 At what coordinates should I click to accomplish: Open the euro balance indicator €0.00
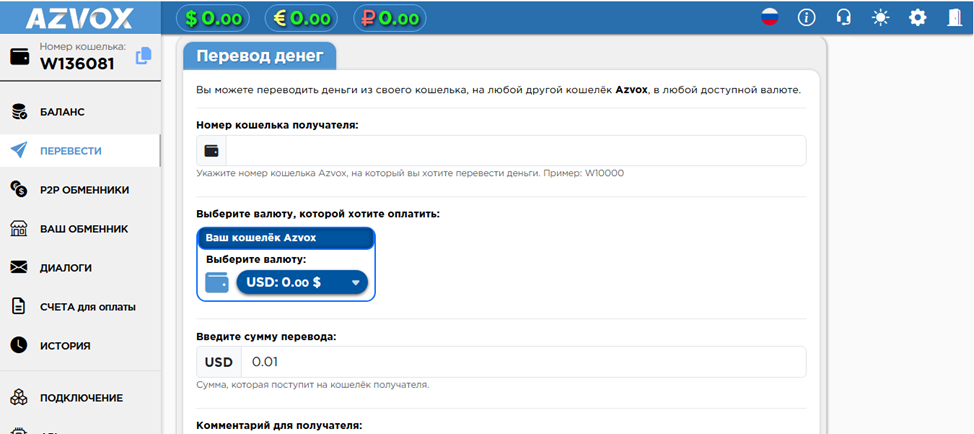coord(302,19)
